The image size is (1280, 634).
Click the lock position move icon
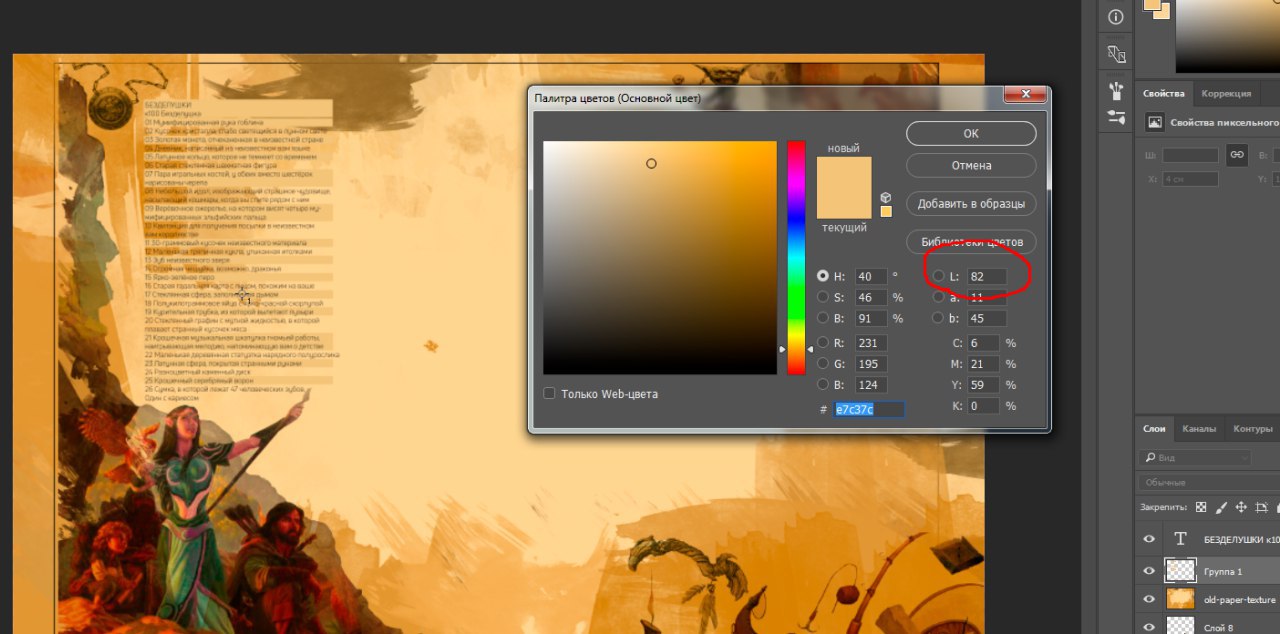1241,507
